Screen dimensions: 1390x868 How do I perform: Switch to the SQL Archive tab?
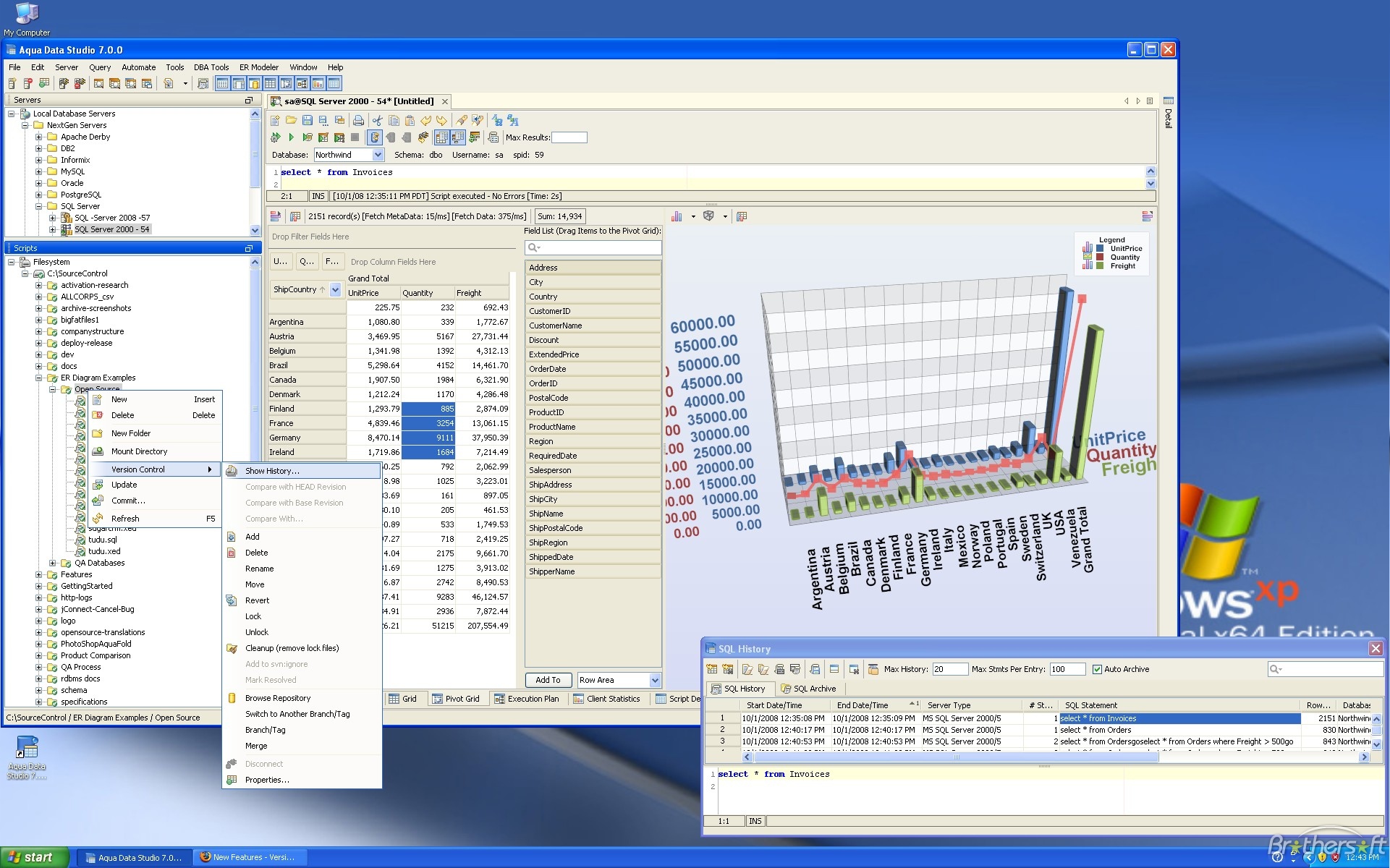[x=808, y=689]
